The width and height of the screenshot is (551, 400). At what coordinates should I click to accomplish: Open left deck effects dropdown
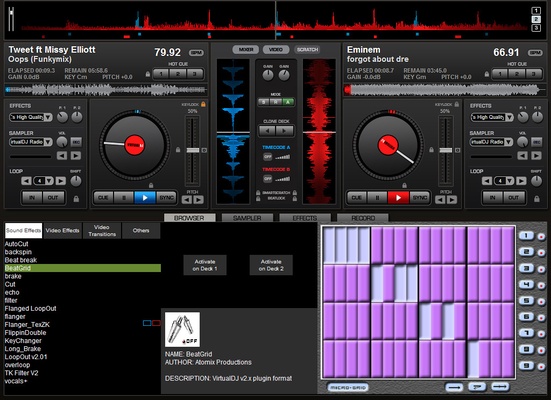(48, 117)
